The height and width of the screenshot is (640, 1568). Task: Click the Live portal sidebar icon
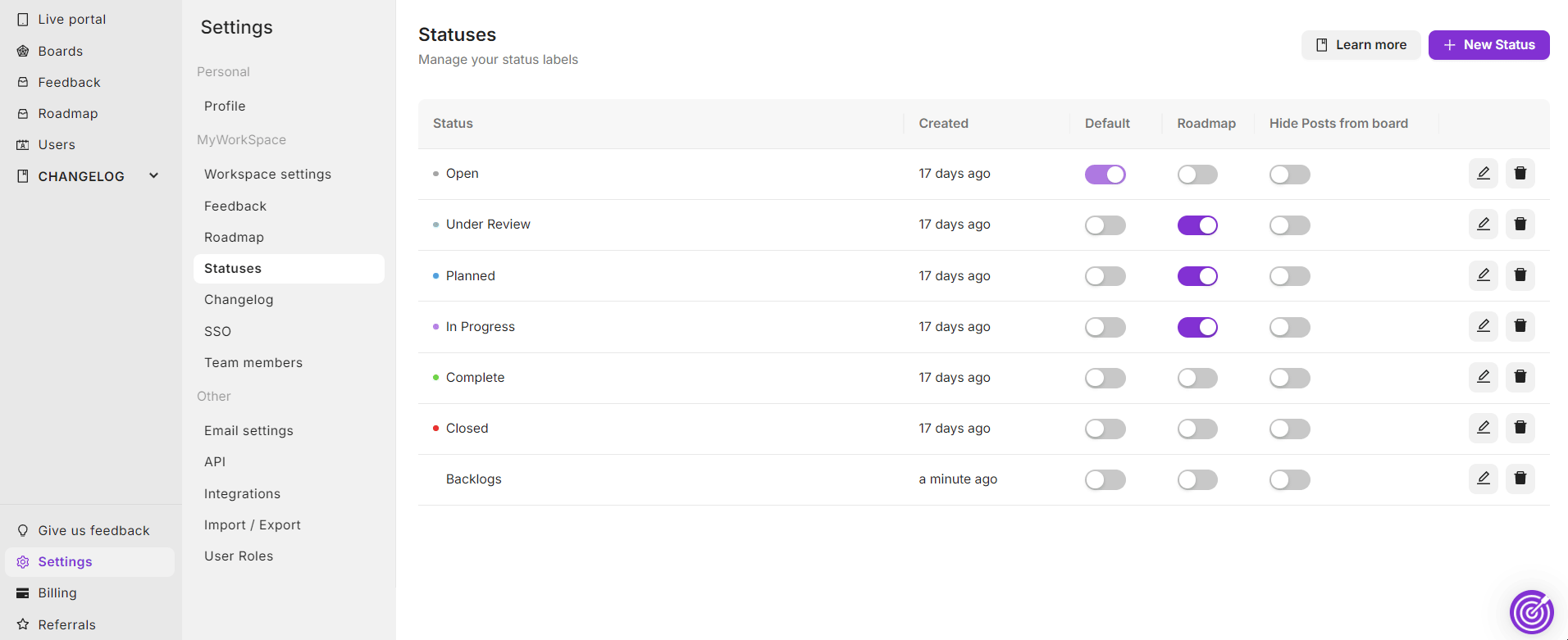[x=23, y=19]
